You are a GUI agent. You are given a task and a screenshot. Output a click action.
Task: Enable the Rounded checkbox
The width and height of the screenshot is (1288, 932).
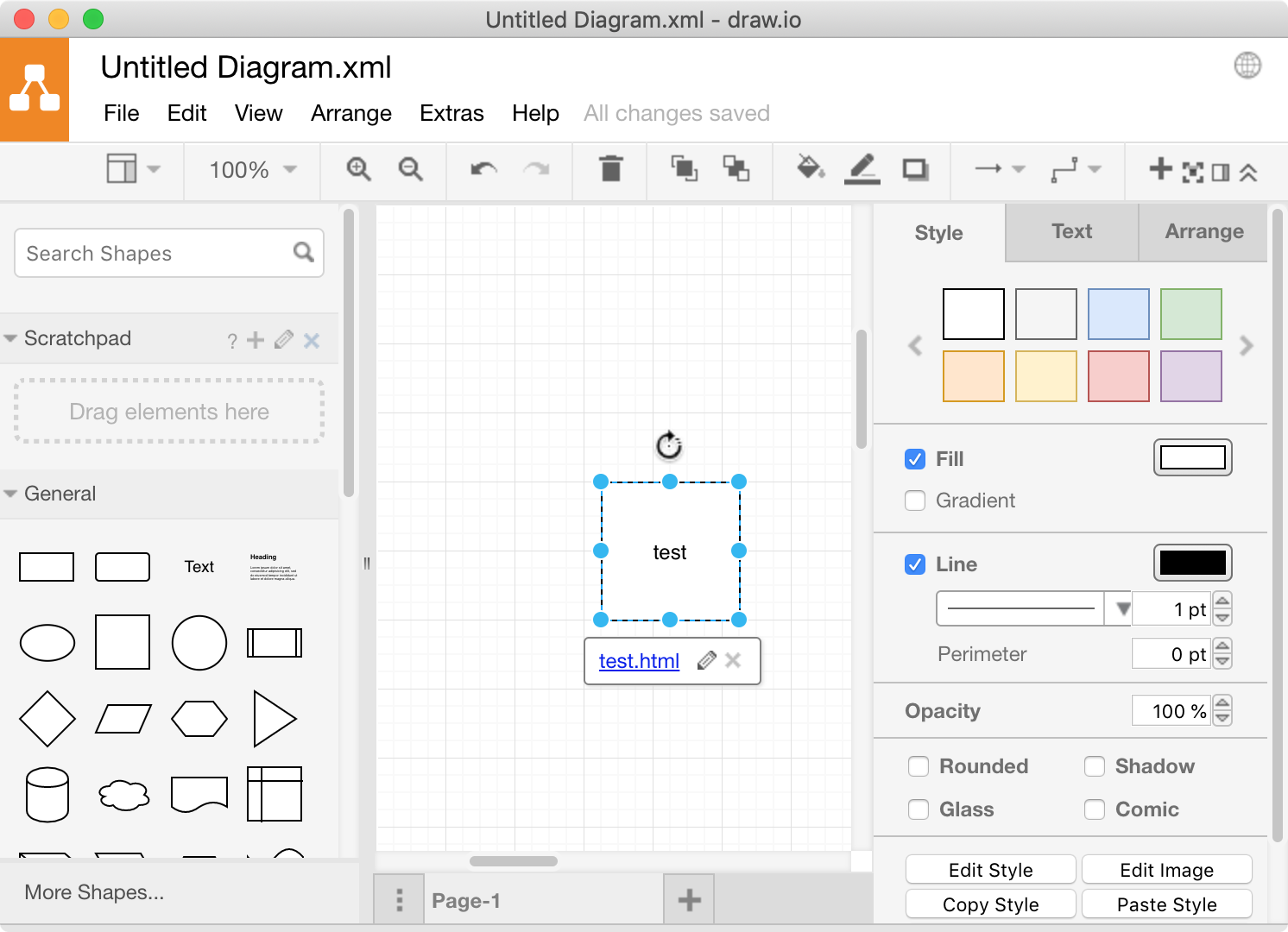(x=919, y=766)
